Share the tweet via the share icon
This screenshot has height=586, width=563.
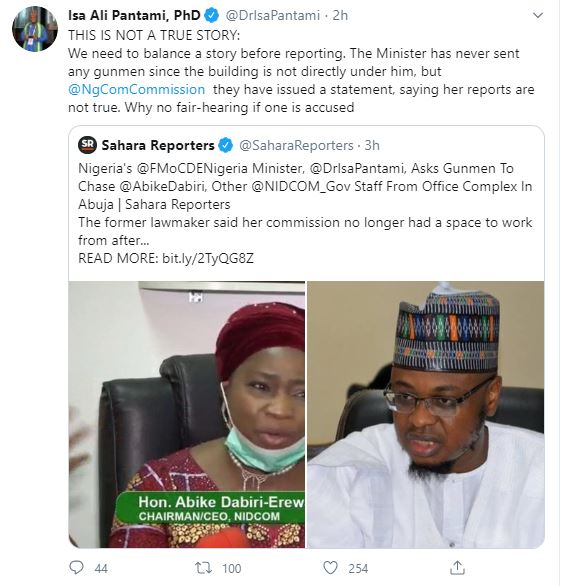pyautogui.click(x=457, y=567)
